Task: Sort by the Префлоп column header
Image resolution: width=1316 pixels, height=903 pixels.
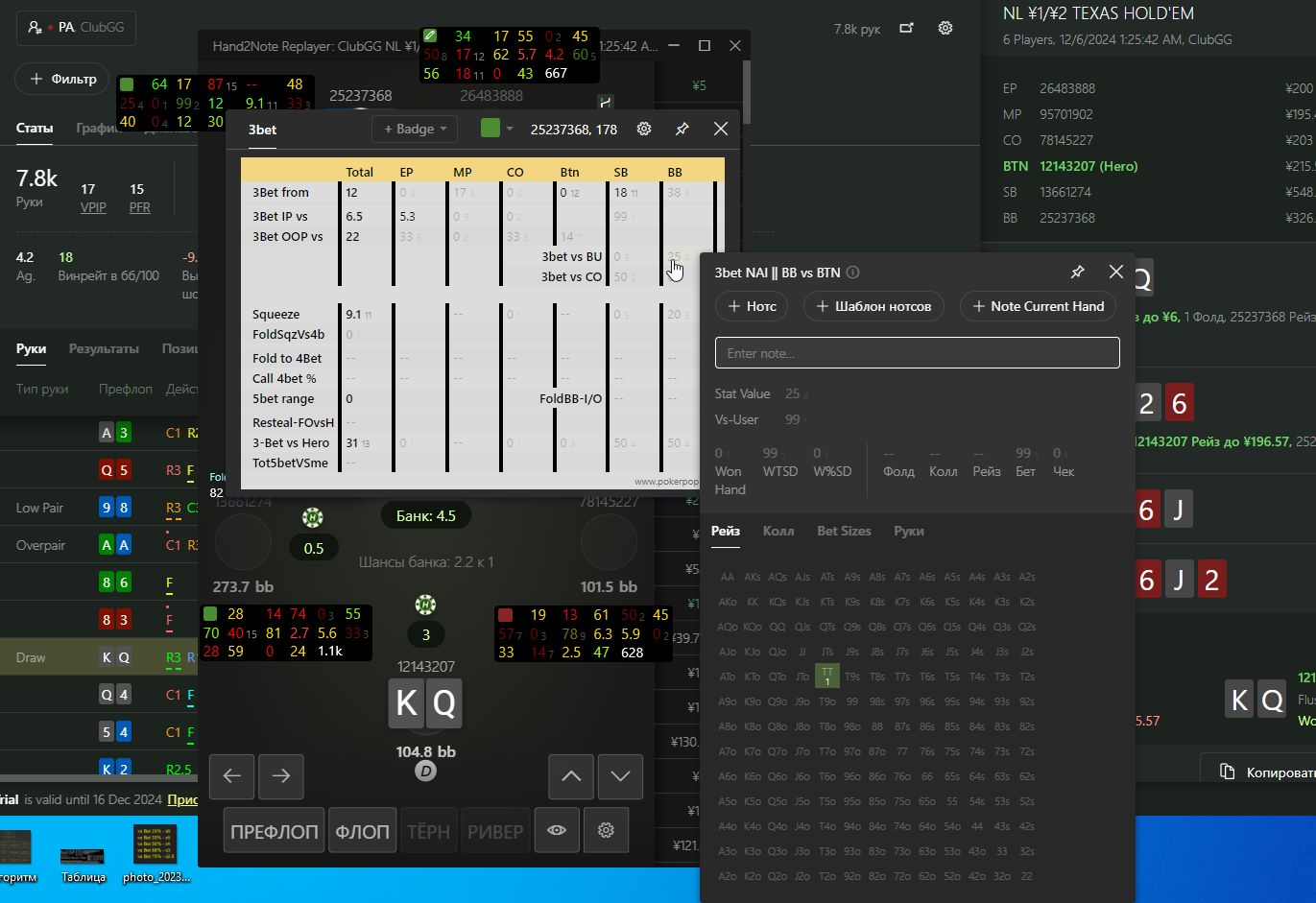Action: pos(125,389)
